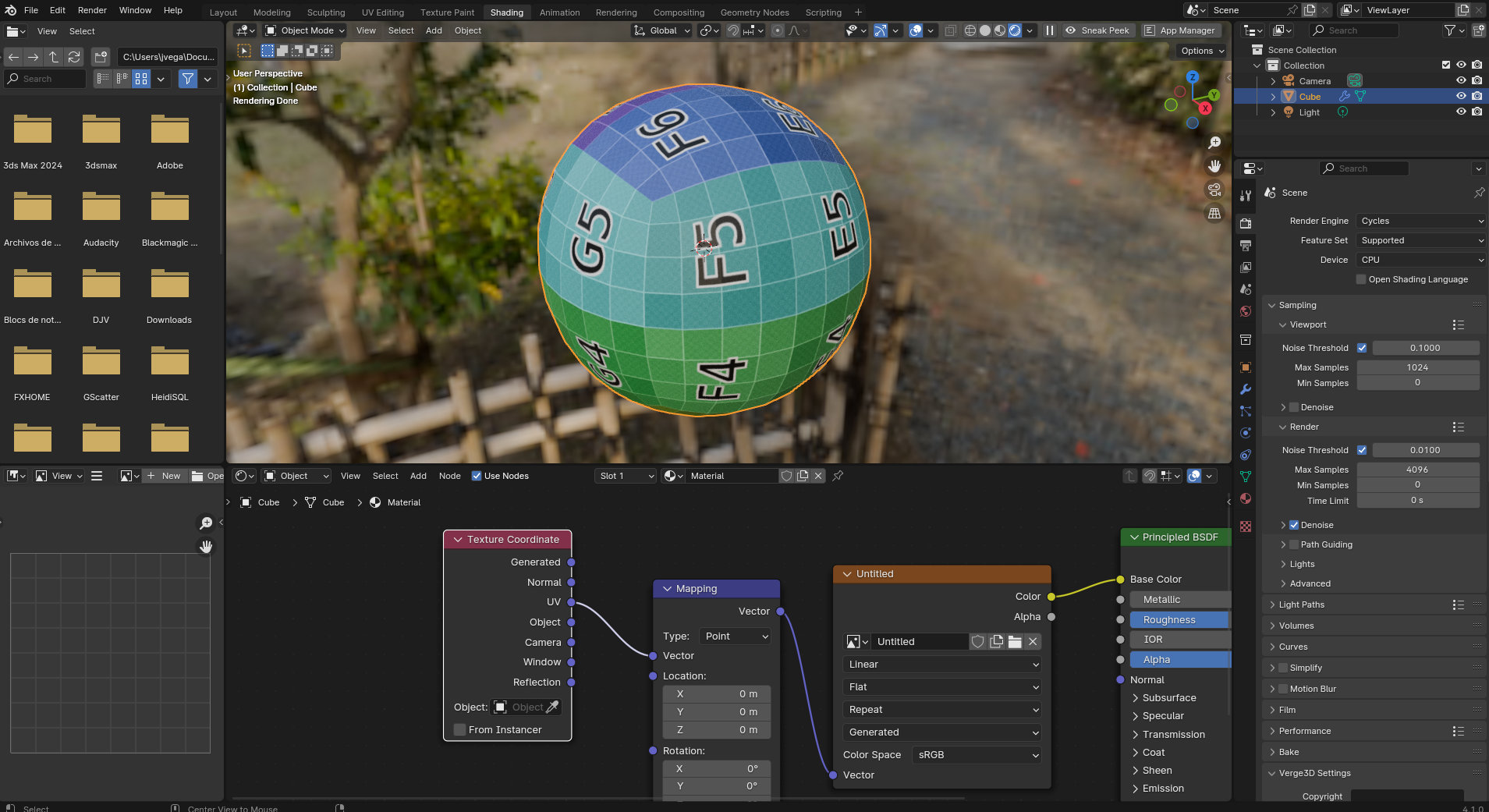Screen dimensions: 1489x812
Task: Switch to the Rendering workspace tab
Action: pyautogui.click(x=616, y=12)
